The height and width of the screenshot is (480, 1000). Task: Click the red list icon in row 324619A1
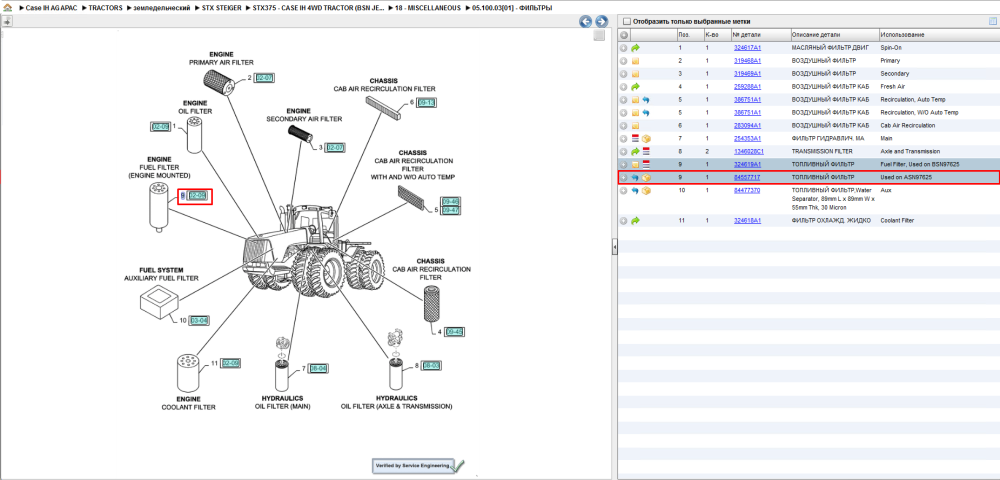pyautogui.click(x=646, y=164)
